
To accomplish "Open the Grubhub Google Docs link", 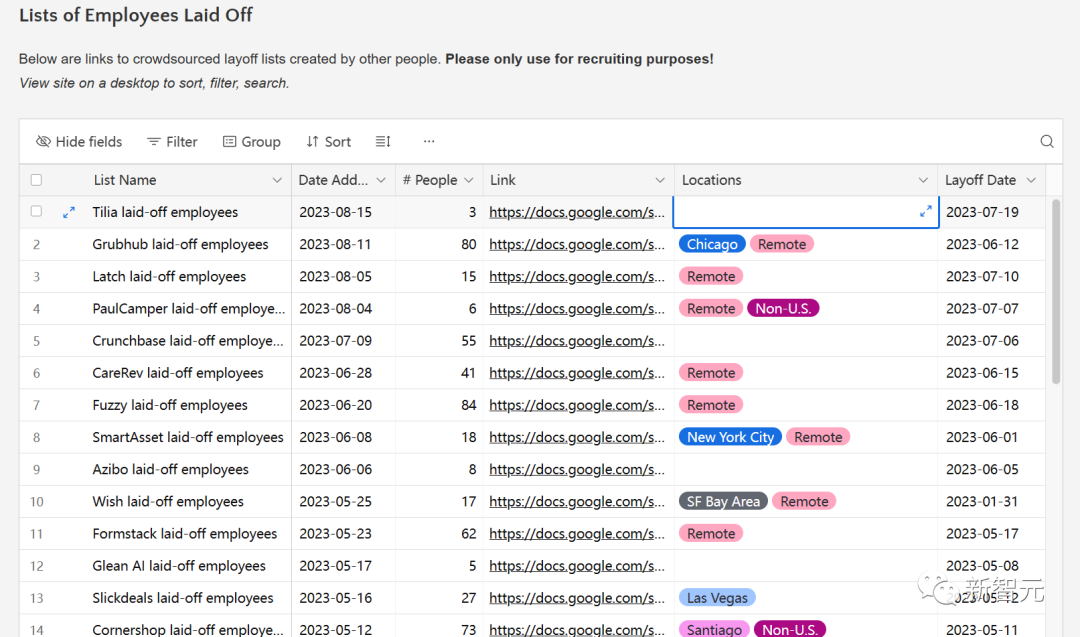I will click(576, 244).
